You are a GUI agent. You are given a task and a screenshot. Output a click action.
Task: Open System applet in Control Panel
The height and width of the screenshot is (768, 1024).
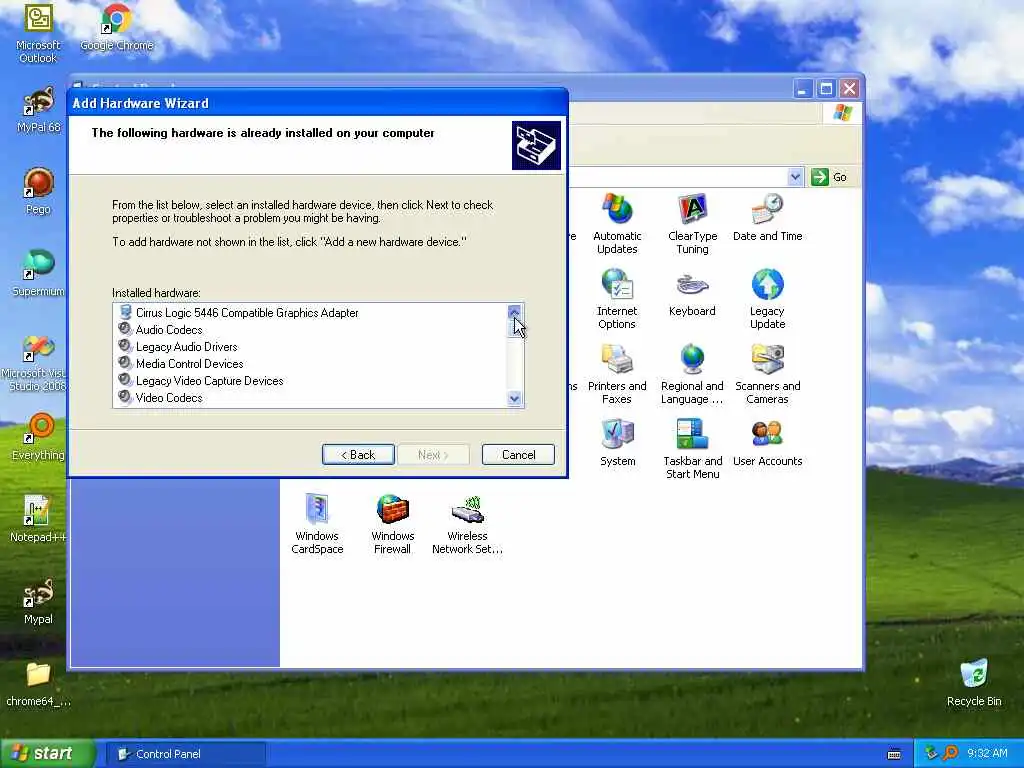click(x=617, y=442)
